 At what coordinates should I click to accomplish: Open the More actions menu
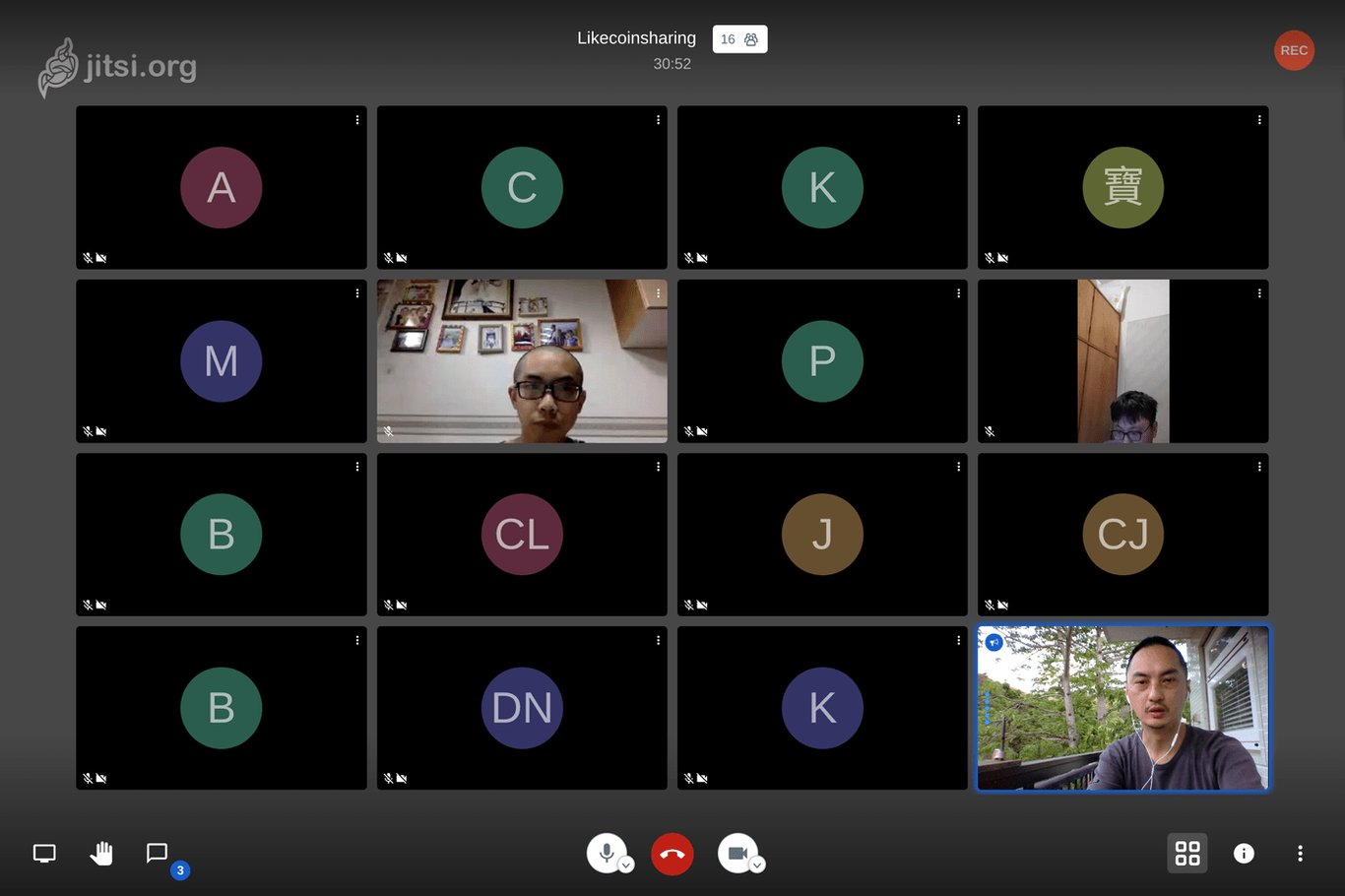click(1300, 854)
